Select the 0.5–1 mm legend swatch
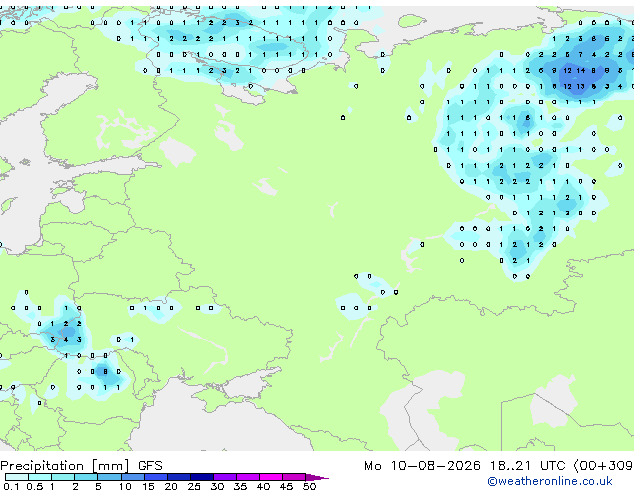The width and height of the screenshot is (634, 490). click(x=40, y=477)
